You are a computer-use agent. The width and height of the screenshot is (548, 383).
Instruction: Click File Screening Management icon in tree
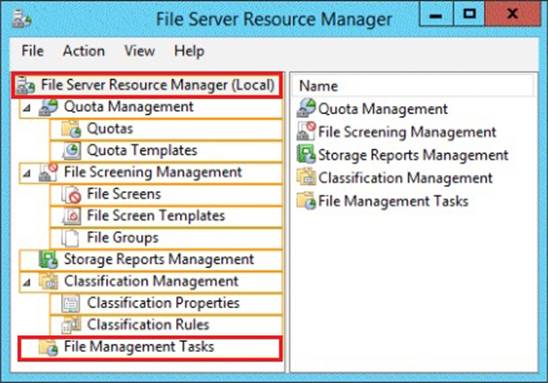pyautogui.click(x=48, y=172)
